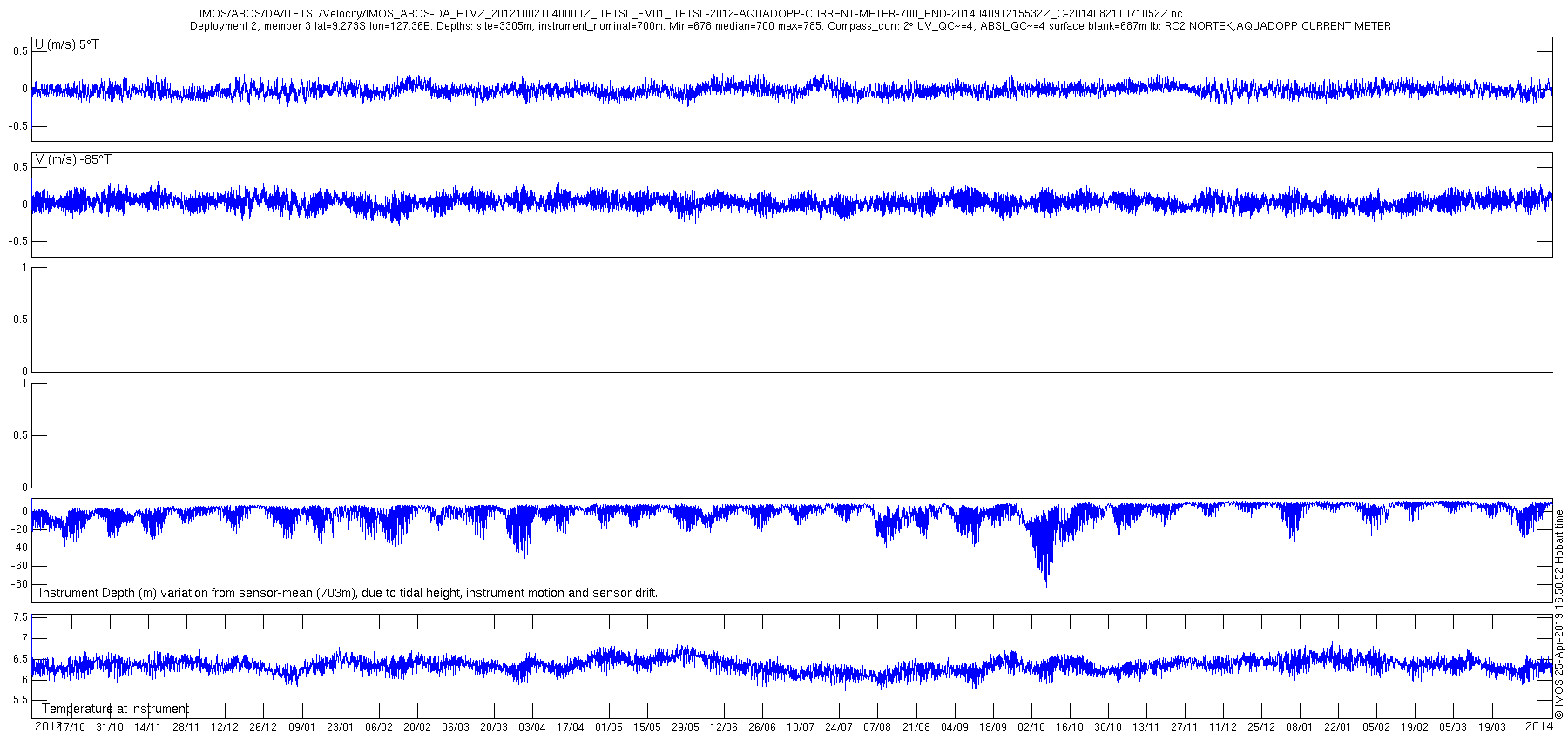This screenshot has height=740, width=1568.
Task: Click the 27/11 date tick label
Action: (1184, 728)
